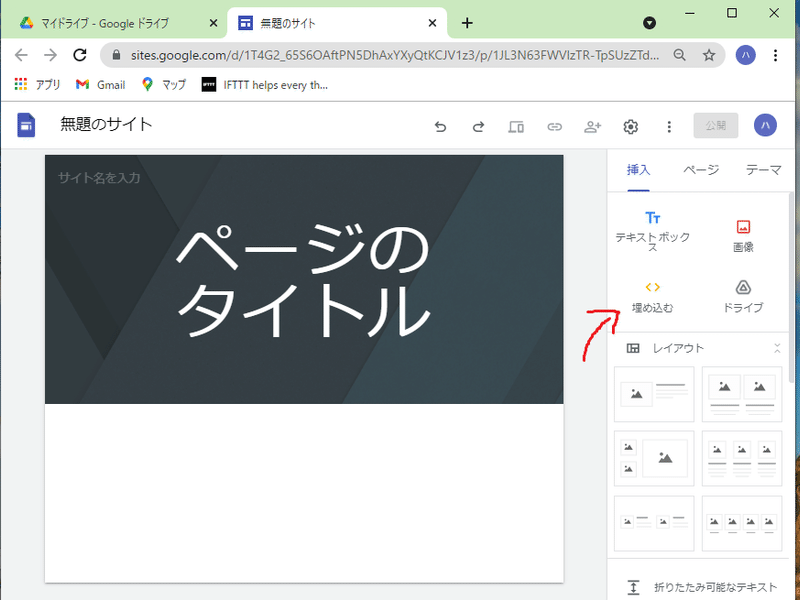View site security lock info
This screenshot has width=800, height=600.
(x=116, y=55)
